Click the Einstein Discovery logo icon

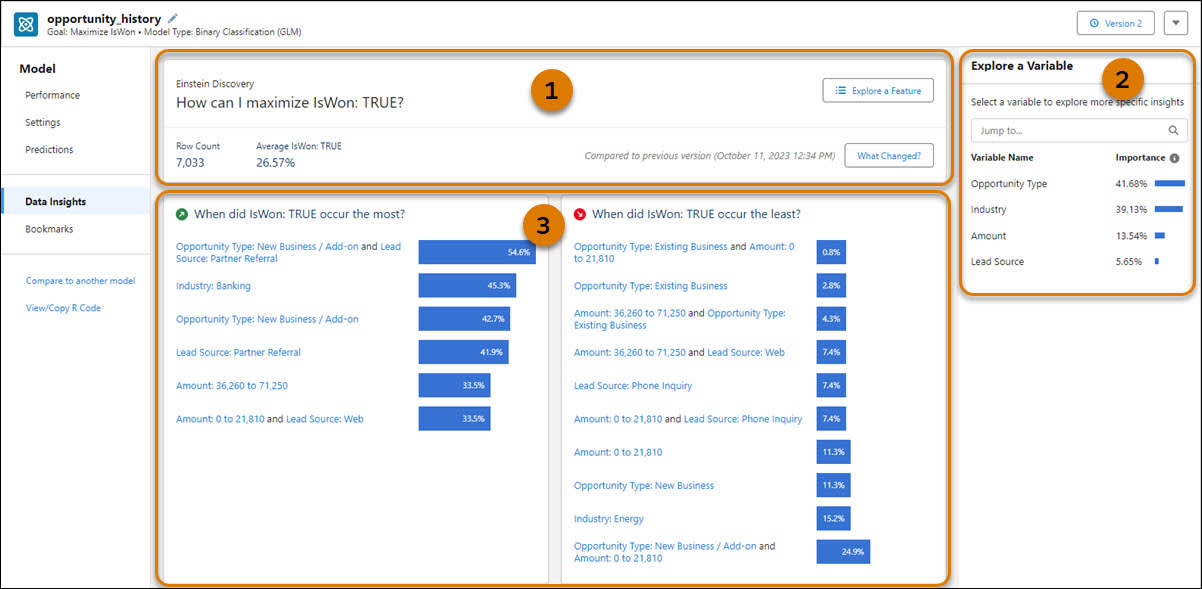[25, 23]
